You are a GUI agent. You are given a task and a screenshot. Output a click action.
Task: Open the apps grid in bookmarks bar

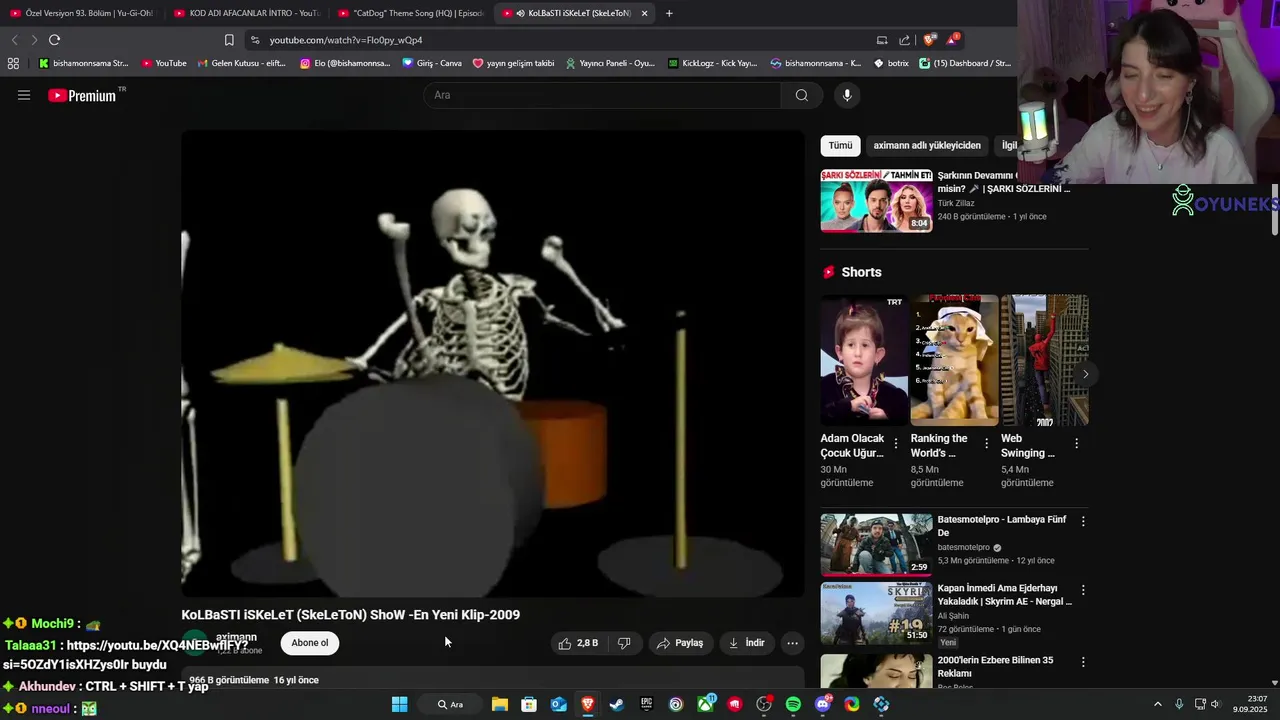pyautogui.click(x=13, y=63)
